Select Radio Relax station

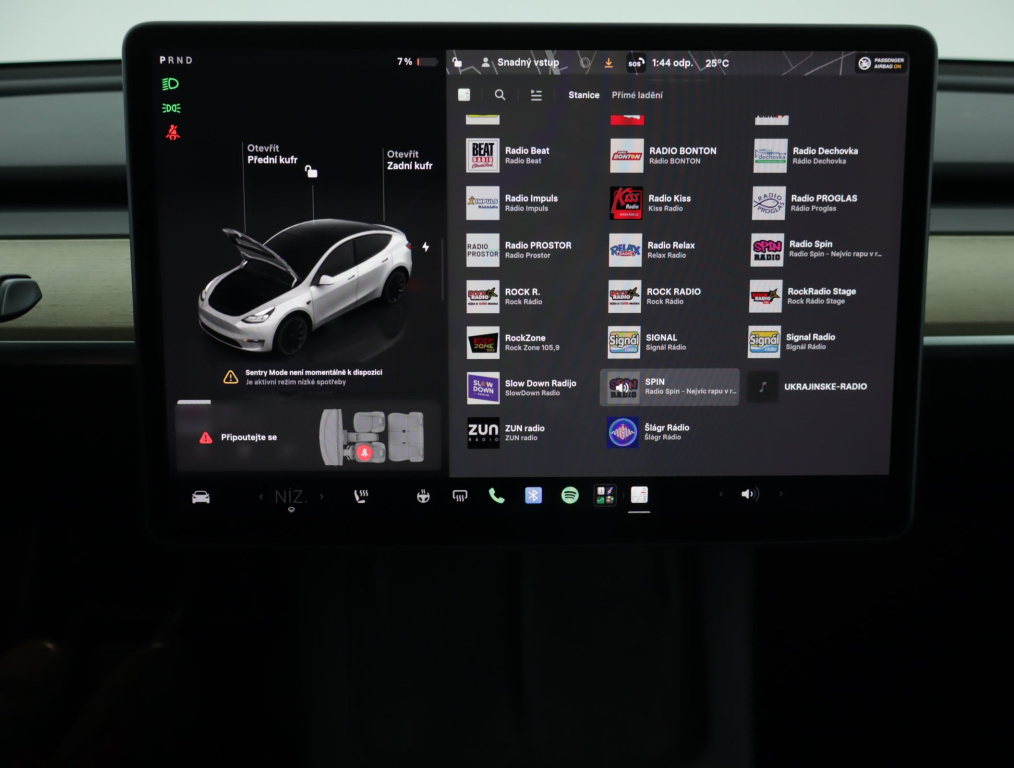click(x=672, y=250)
